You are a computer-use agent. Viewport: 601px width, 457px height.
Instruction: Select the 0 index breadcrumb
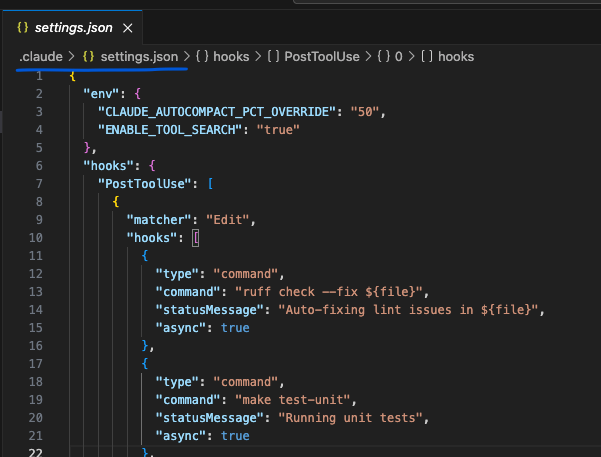(x=399, y=57)
